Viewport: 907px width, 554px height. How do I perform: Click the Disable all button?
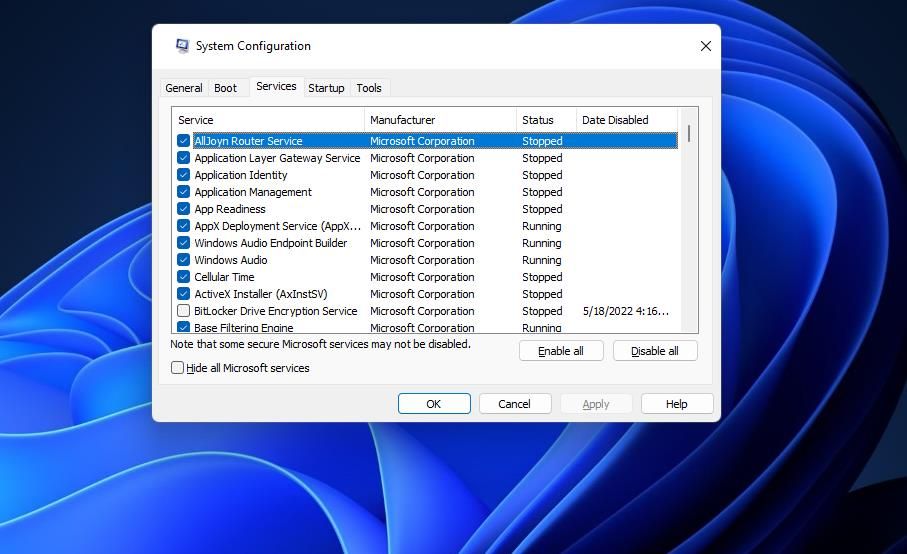tap(655, 351)
